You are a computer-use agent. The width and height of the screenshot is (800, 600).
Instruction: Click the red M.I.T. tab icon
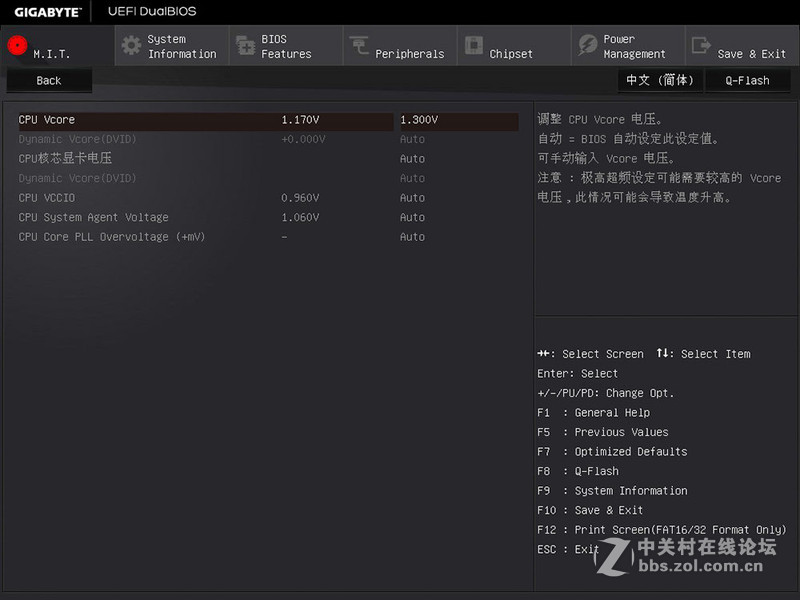[17, 45]
